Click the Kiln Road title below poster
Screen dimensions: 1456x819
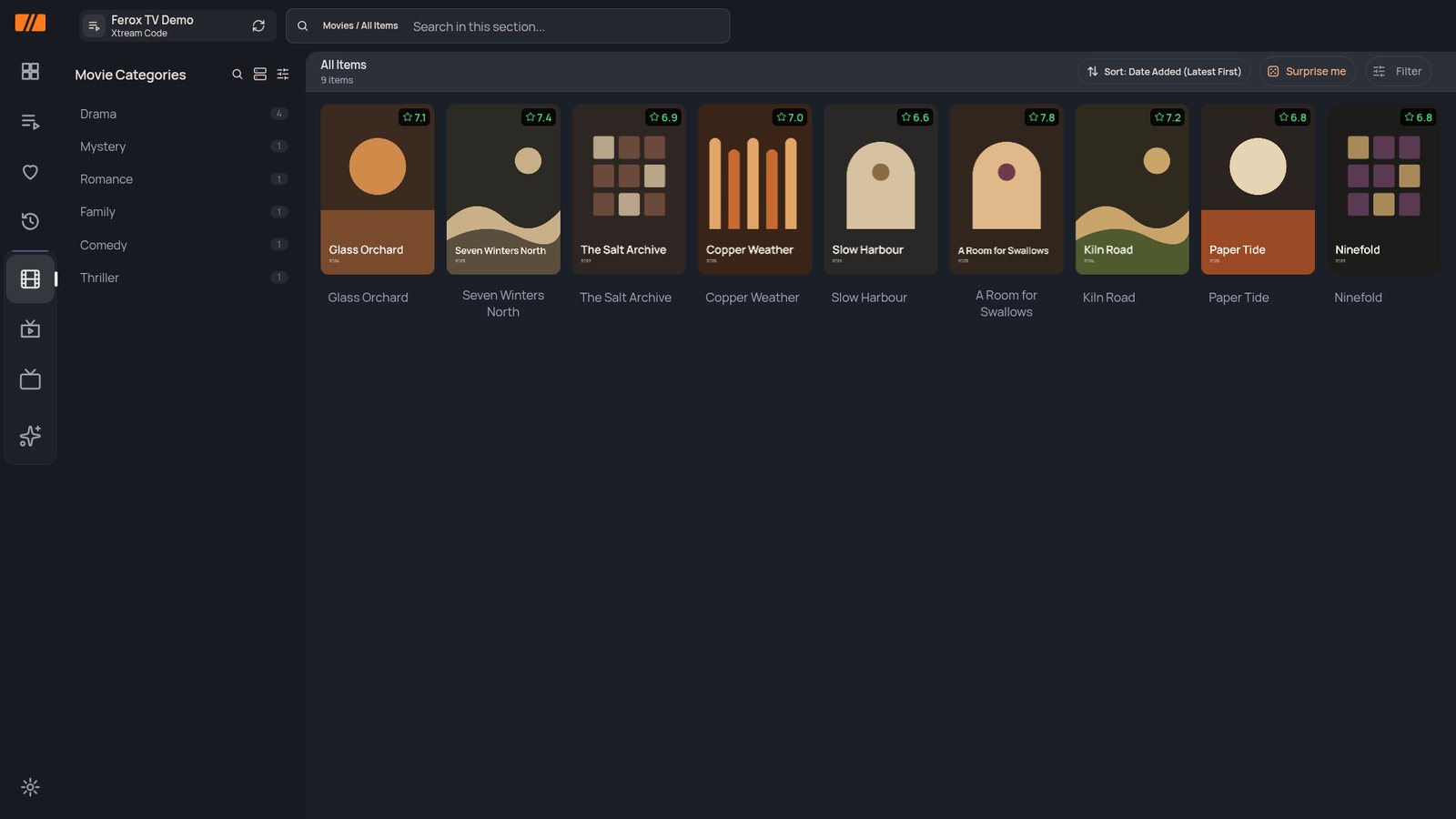1109,298
